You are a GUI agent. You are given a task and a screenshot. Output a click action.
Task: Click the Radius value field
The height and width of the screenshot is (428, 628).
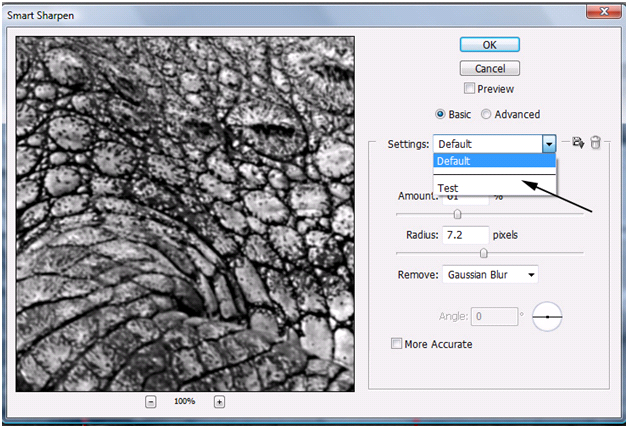[465, 235]
